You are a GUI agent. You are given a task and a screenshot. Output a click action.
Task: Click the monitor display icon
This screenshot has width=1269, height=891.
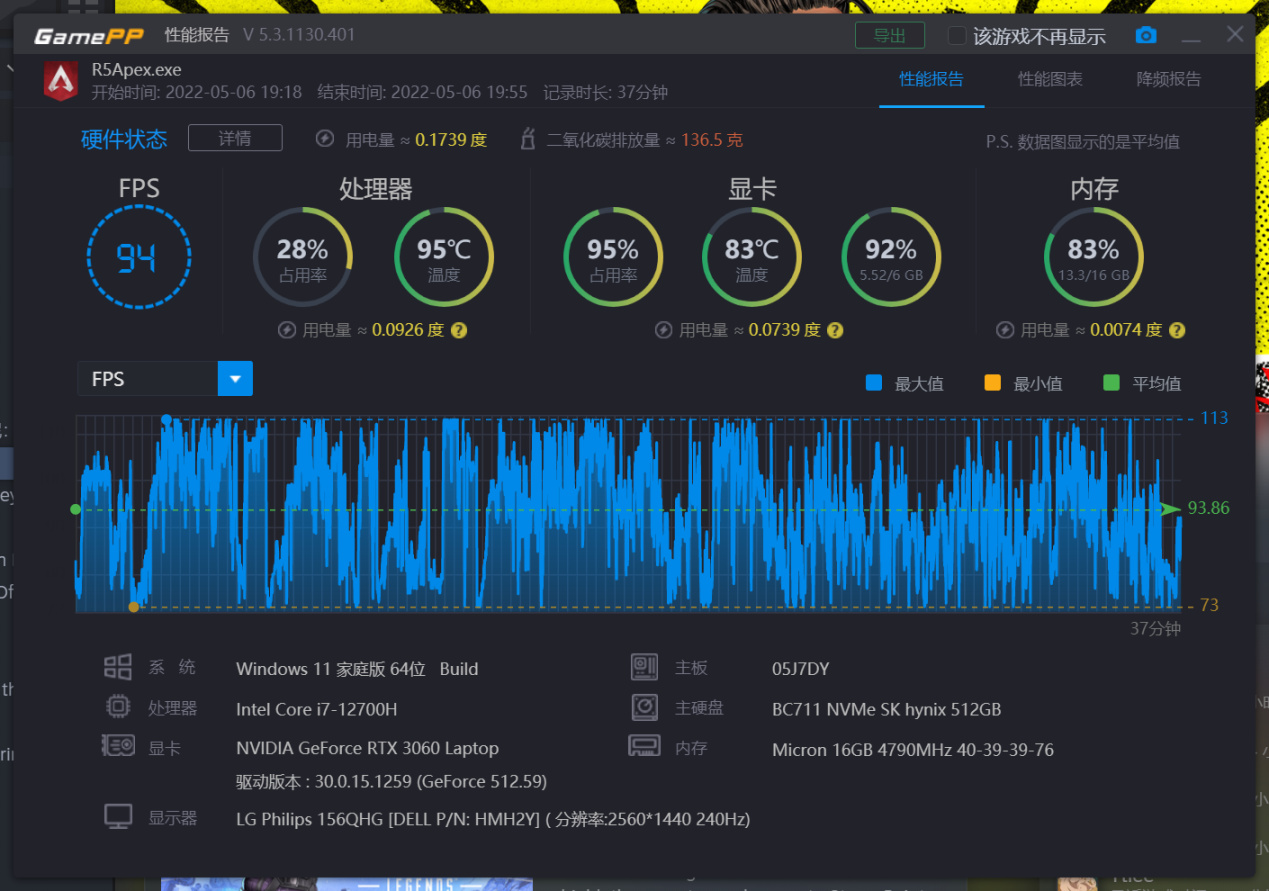(118, 816)
